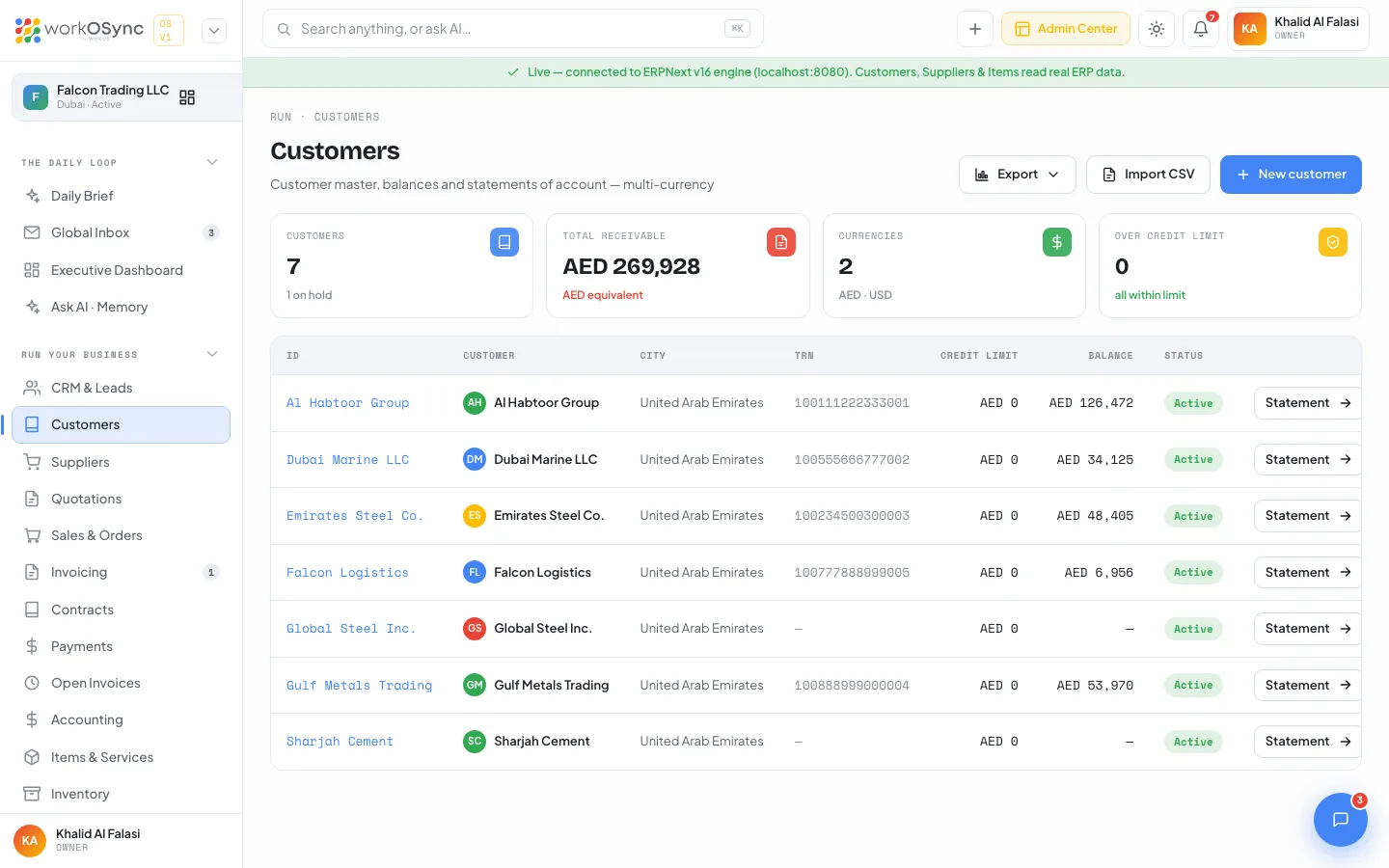Click the SC avatar for Sharjah Cement
The image size is (1389, 868).
click(x=475, y=742)
